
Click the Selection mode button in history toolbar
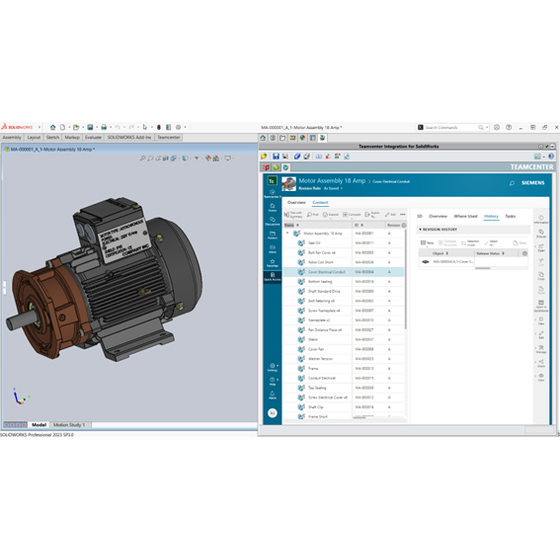click(470, 243)
